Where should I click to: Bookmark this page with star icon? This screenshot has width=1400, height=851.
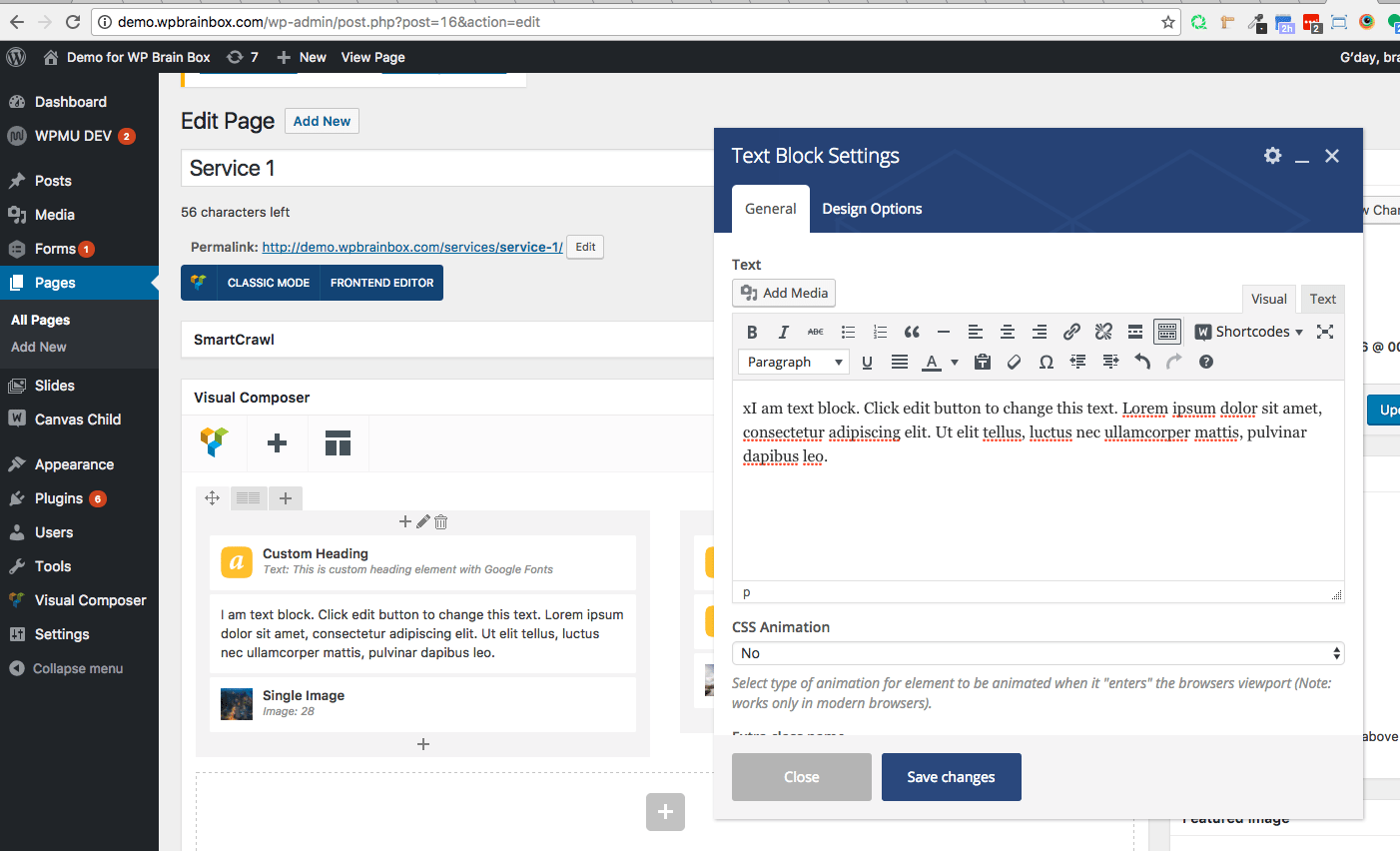[x=1167, y=22]
